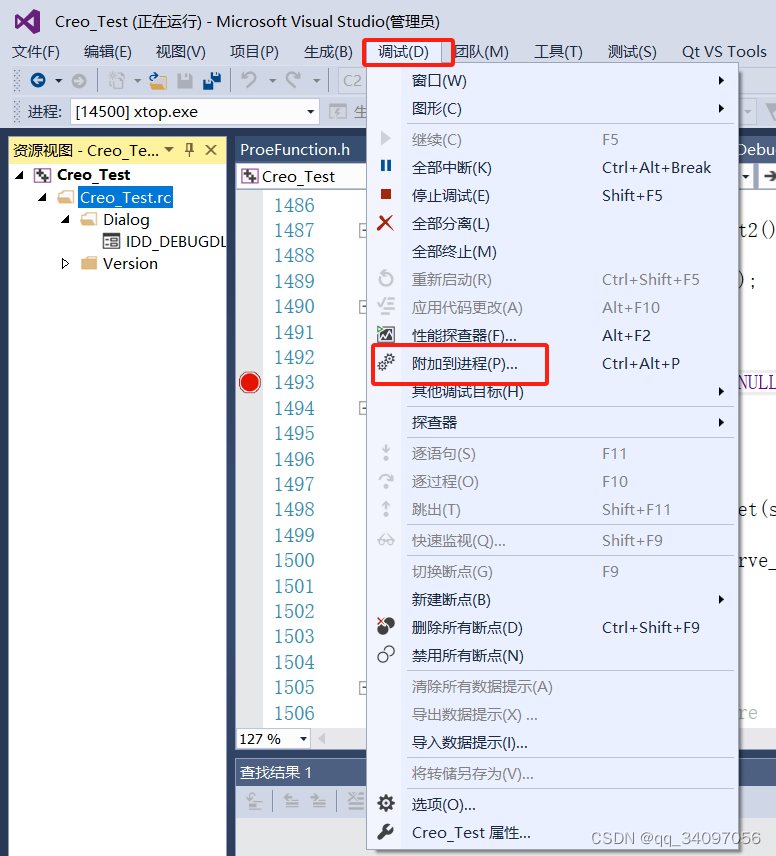Select the Version folder in tree
Viewport: 776px width, 856px height.
pyautogui.click(x=131, y=264)
